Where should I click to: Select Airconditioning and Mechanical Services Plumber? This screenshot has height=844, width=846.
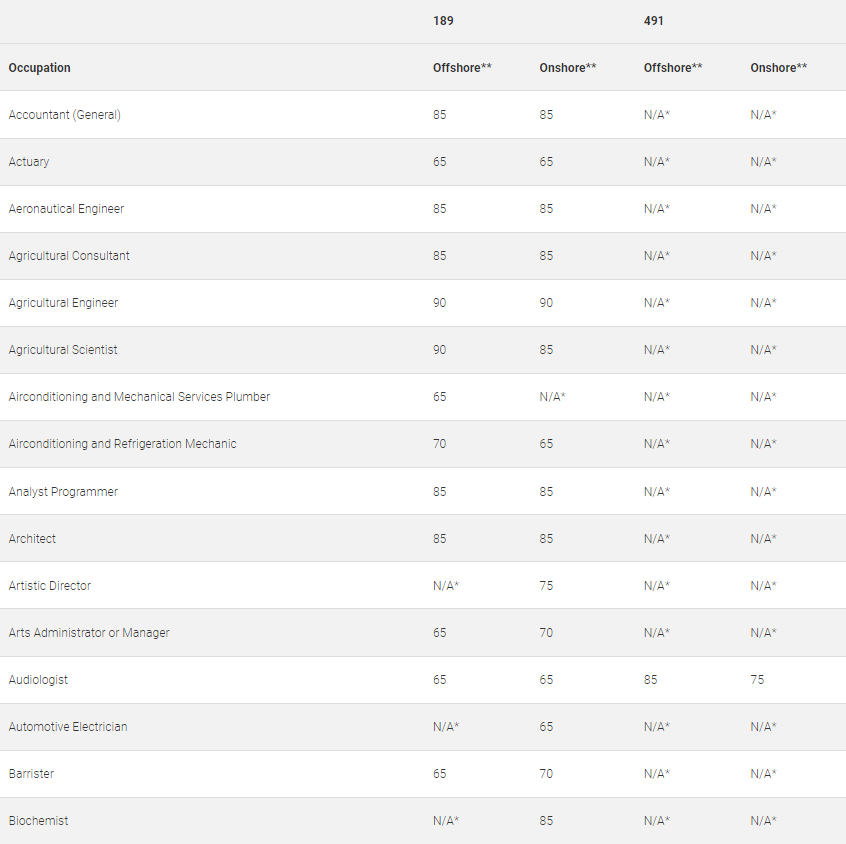(x=139, y=397)
